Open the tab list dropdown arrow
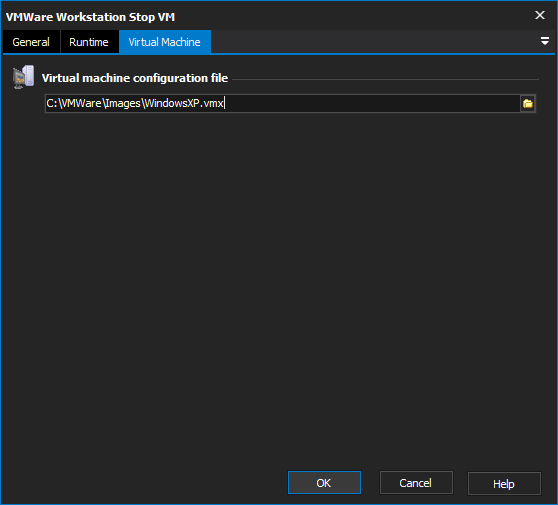The width and height of the screenshot is (558, 505). coord(544,41)
